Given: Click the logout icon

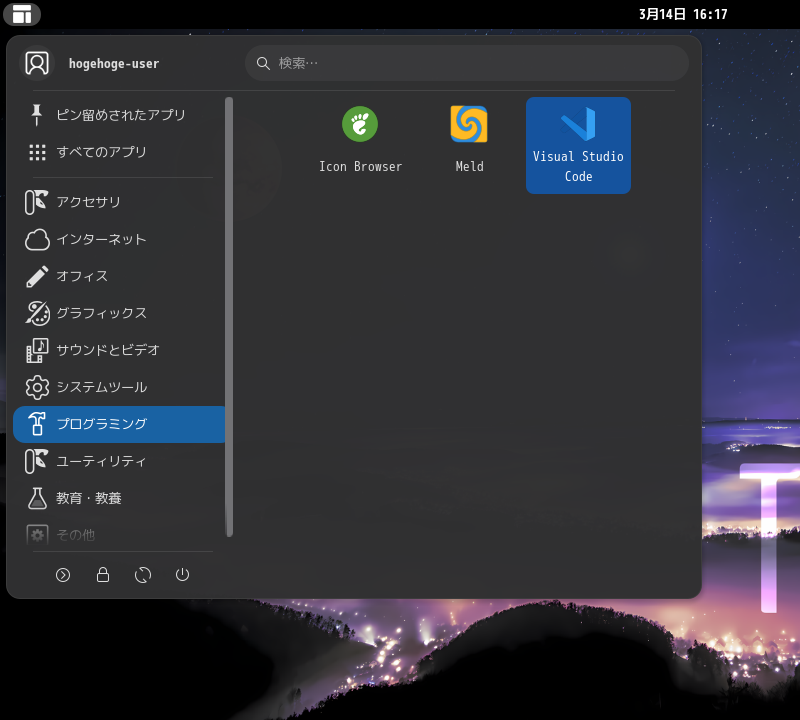Looking at the screenshot, I should click(x=63, y=575).
